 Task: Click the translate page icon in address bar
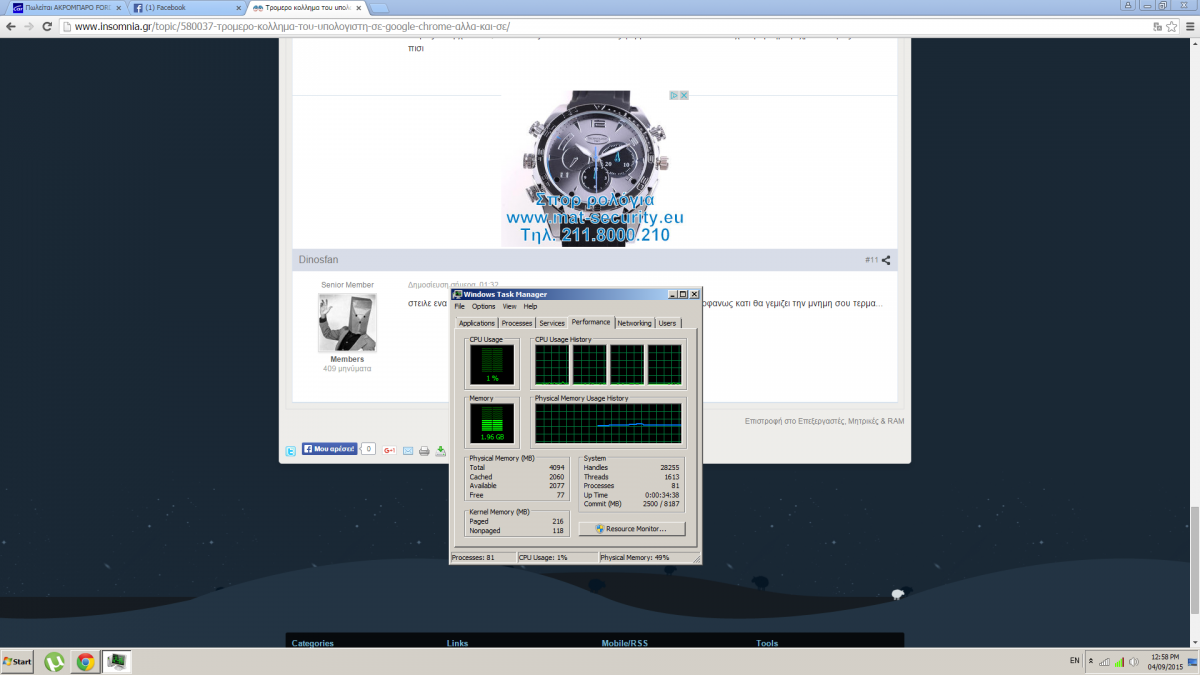(1157, 26)
